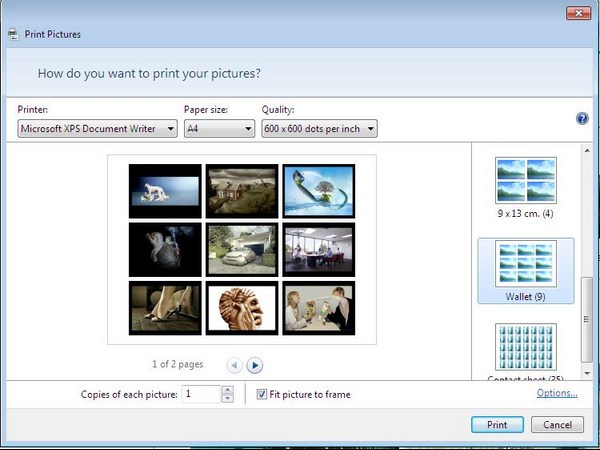
Task: Click the 'Quality:' label
Action: (278, 109)
